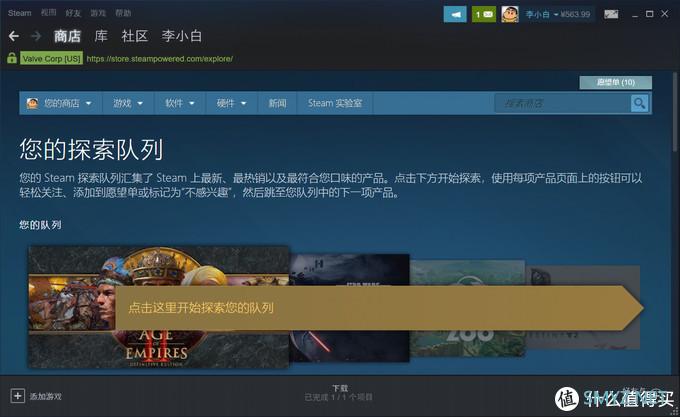This screenshot has height=417, width=680.
Task: Open the 下载 status section
Action: pos(339,392)
